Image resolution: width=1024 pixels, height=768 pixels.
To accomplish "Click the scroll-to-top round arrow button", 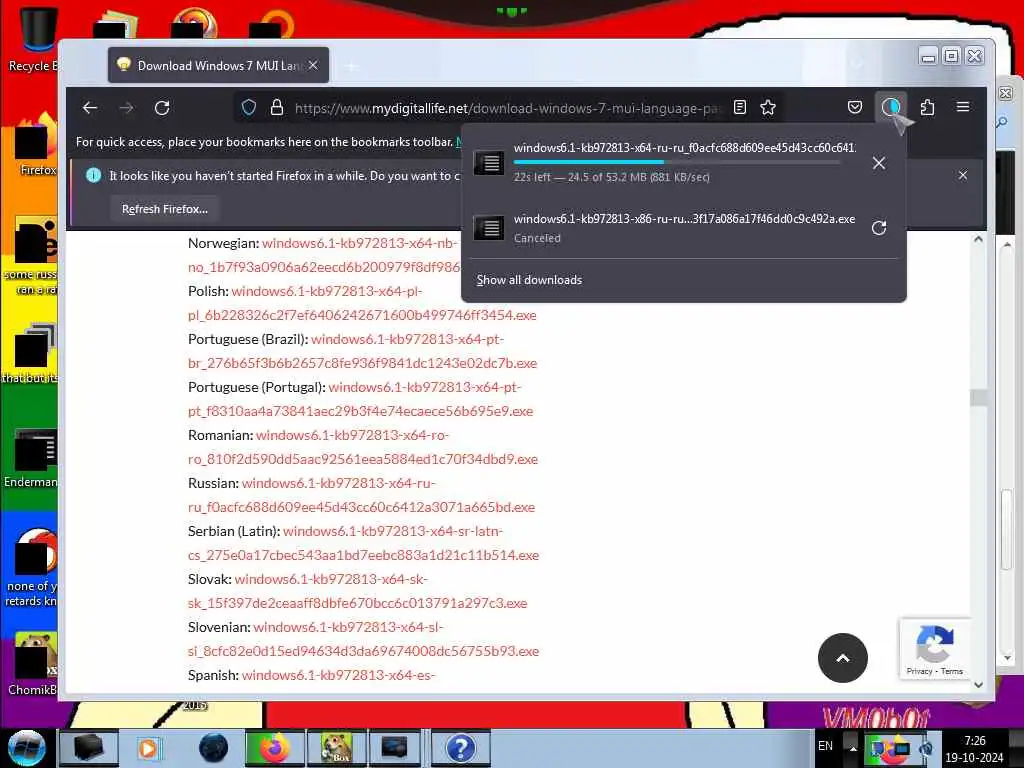I will pyautogui.click(x=842, y=658).
